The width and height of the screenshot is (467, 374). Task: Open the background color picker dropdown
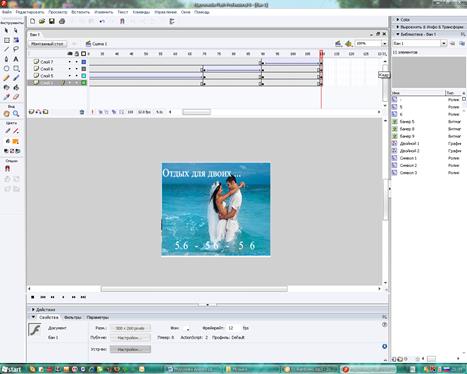point(187,329)
